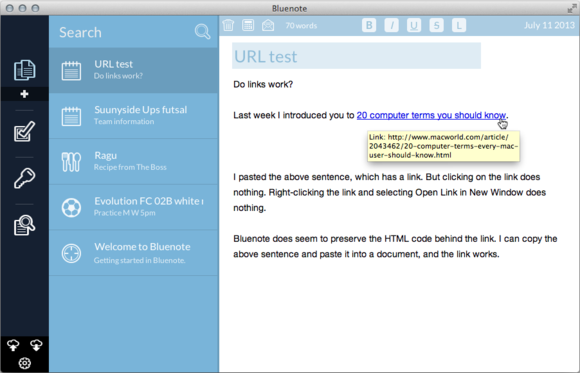Open Evolution FC 02B white note
This screenshot has height=373, width=580.
tap(134, 207)
